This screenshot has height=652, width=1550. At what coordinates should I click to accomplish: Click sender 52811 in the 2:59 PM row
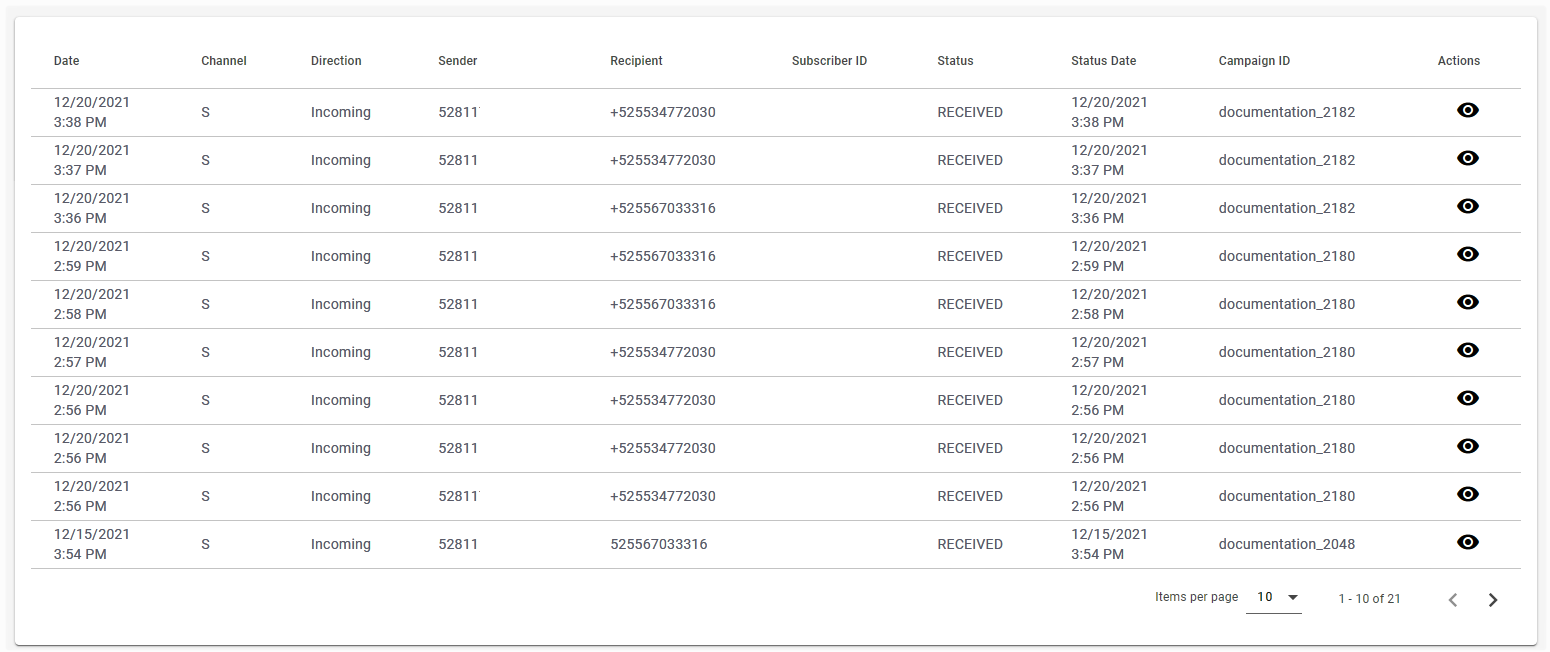pyautogui.click(x=458, y=256)
